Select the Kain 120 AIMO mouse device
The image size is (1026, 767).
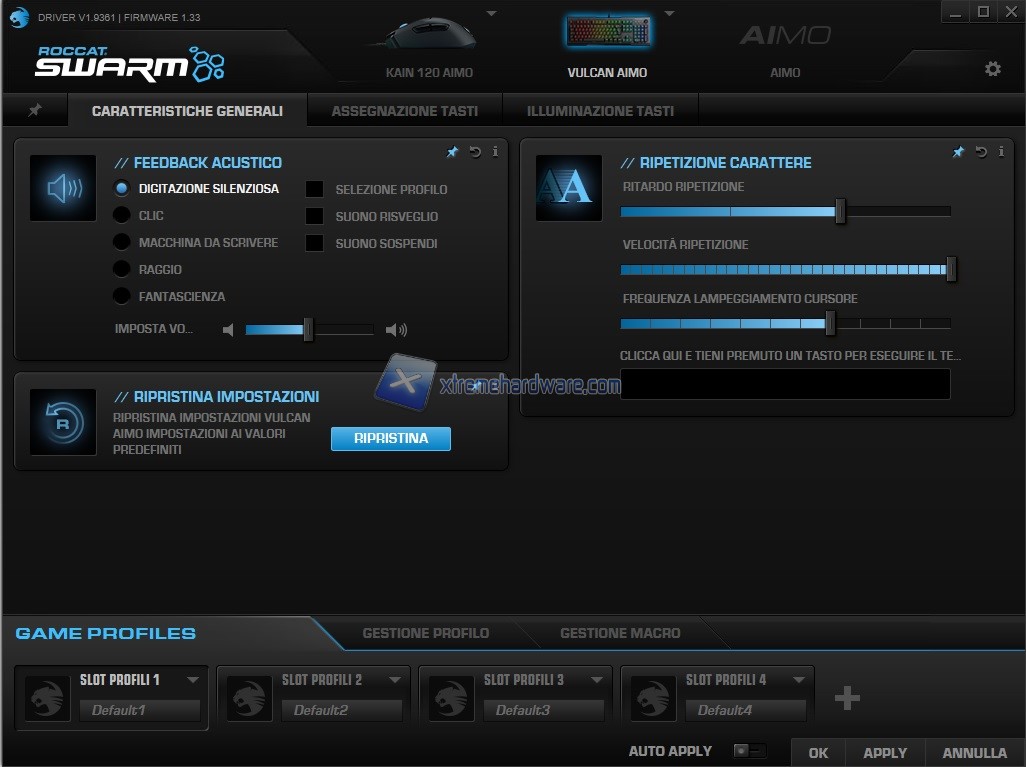pyautogui.click(x=429, y=45)
